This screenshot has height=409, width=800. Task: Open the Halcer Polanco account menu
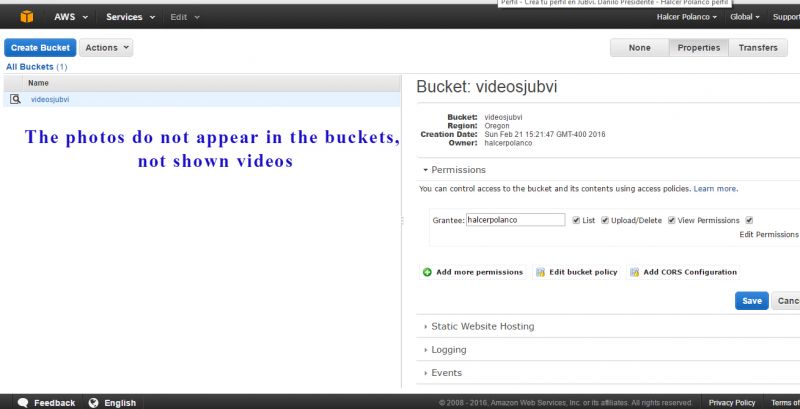686,17
